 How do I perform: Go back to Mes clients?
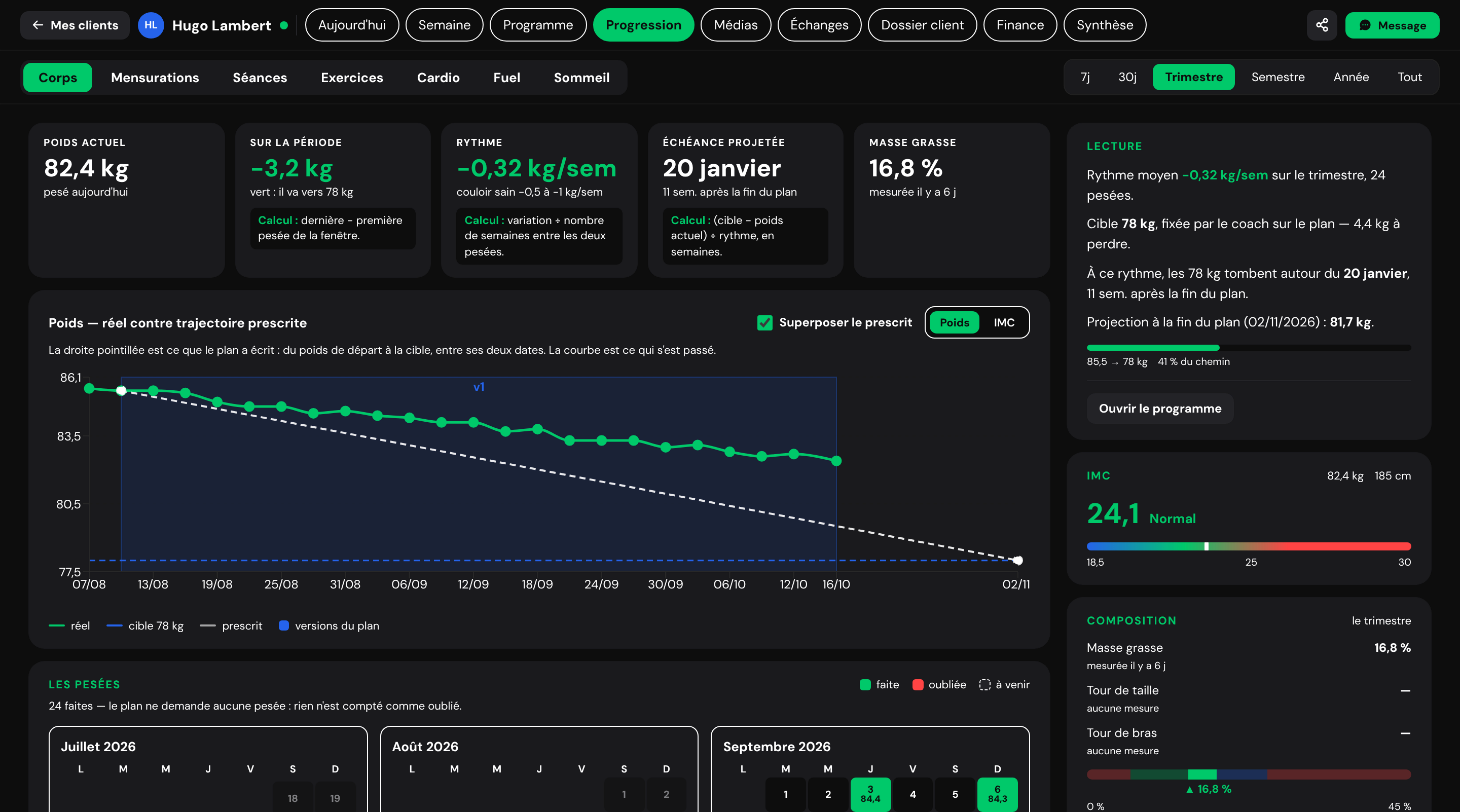point(75,25)
